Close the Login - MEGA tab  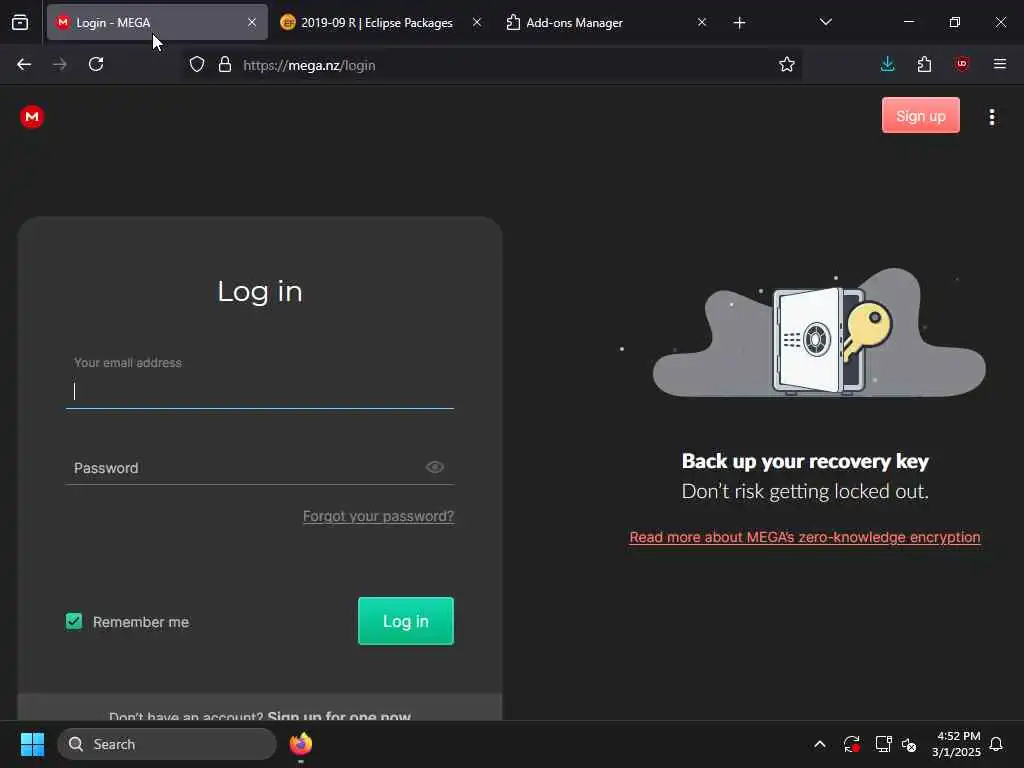(251, 22)
